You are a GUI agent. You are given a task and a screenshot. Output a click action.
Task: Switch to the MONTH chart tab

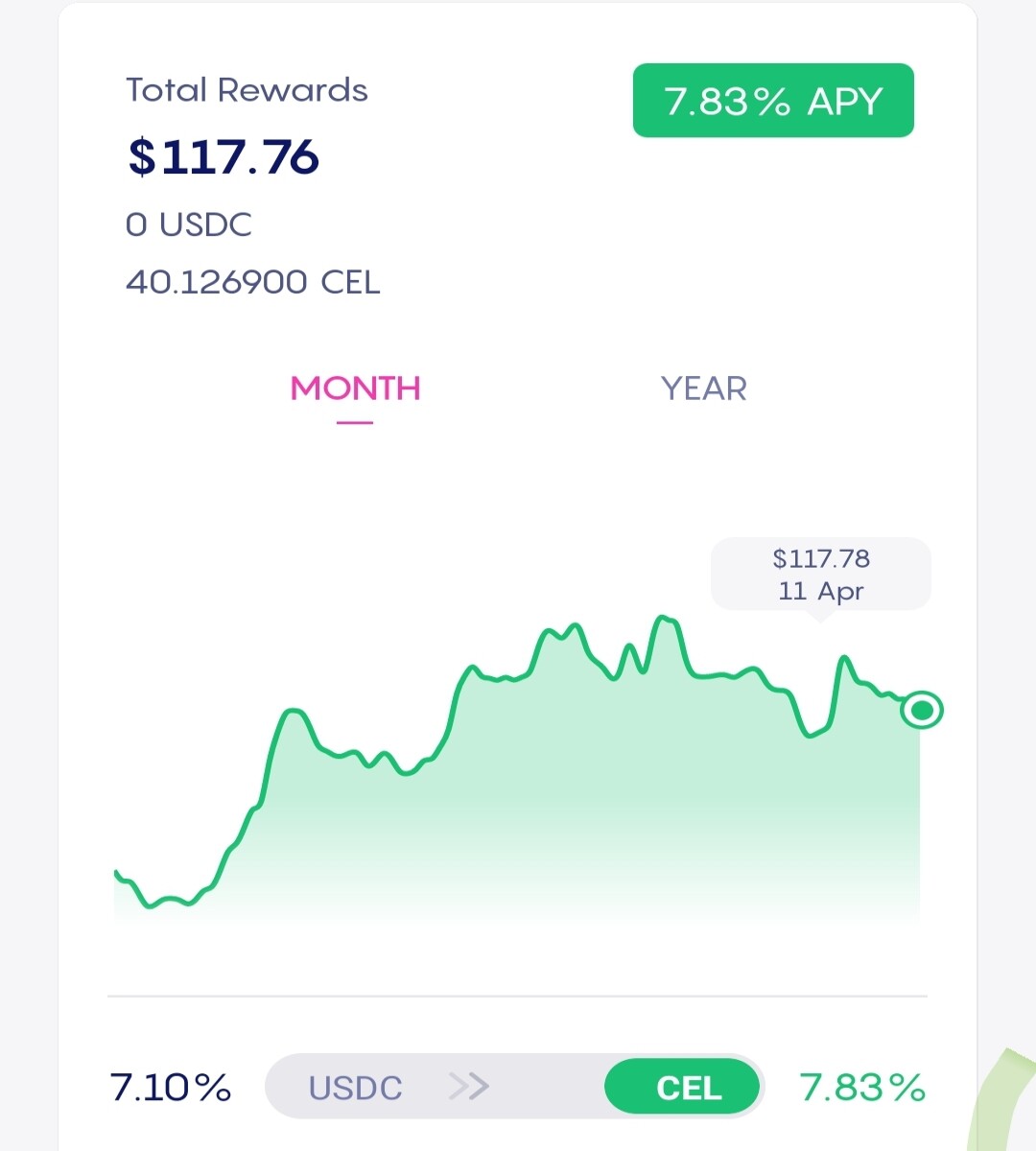tap(355, 388)
